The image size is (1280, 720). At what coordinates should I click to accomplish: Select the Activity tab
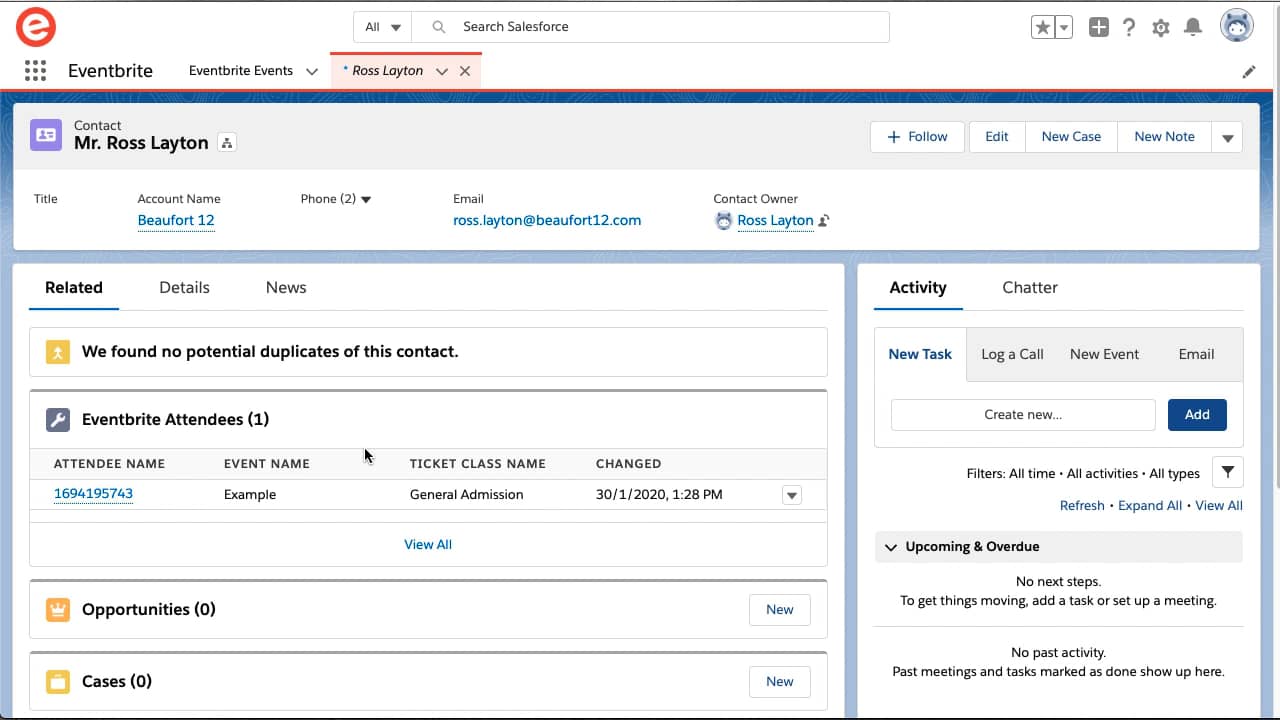click(x=918, y=287)
